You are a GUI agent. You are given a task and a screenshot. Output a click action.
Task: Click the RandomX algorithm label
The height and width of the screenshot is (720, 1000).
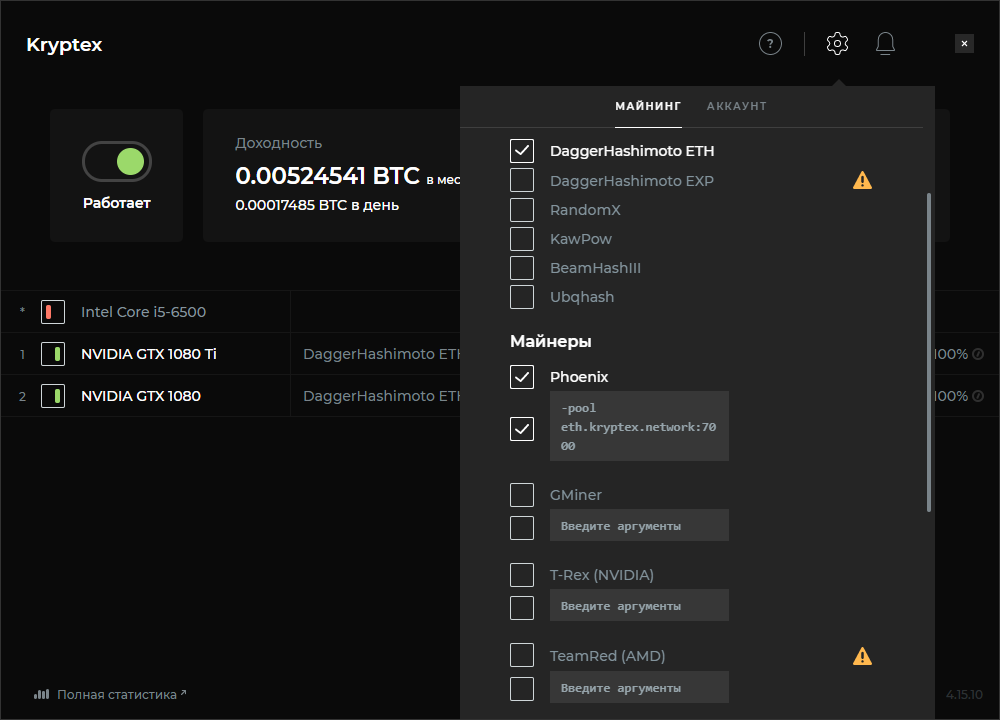585,210
